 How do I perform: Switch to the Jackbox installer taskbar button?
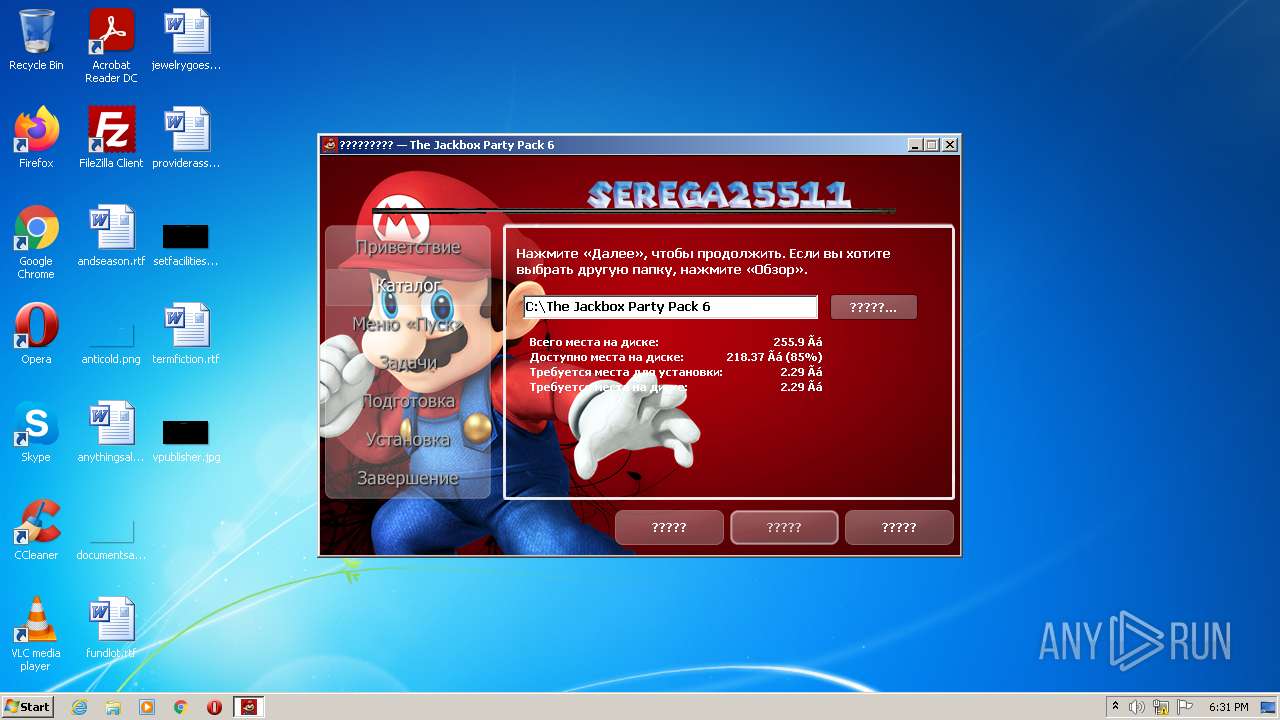point(249,707)
